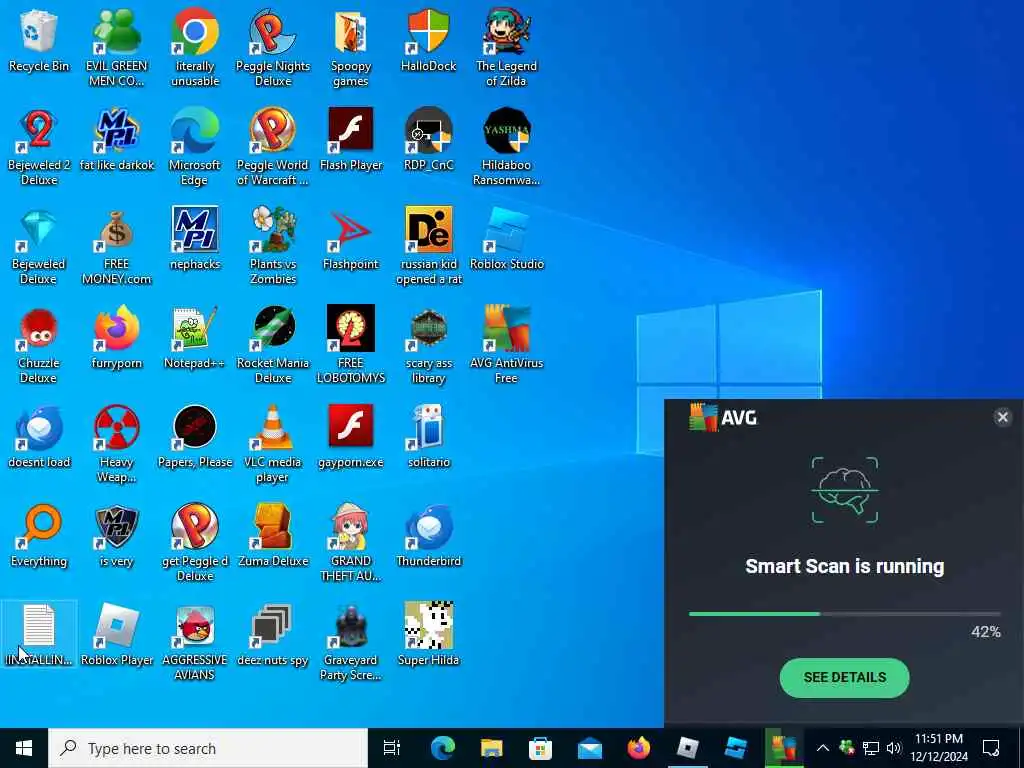Image resolution: width=1024 pixels, height=768 pixels.
Task: Select the AGGRESSIVE AVIANS icon
Action: [x=195, y=641]
